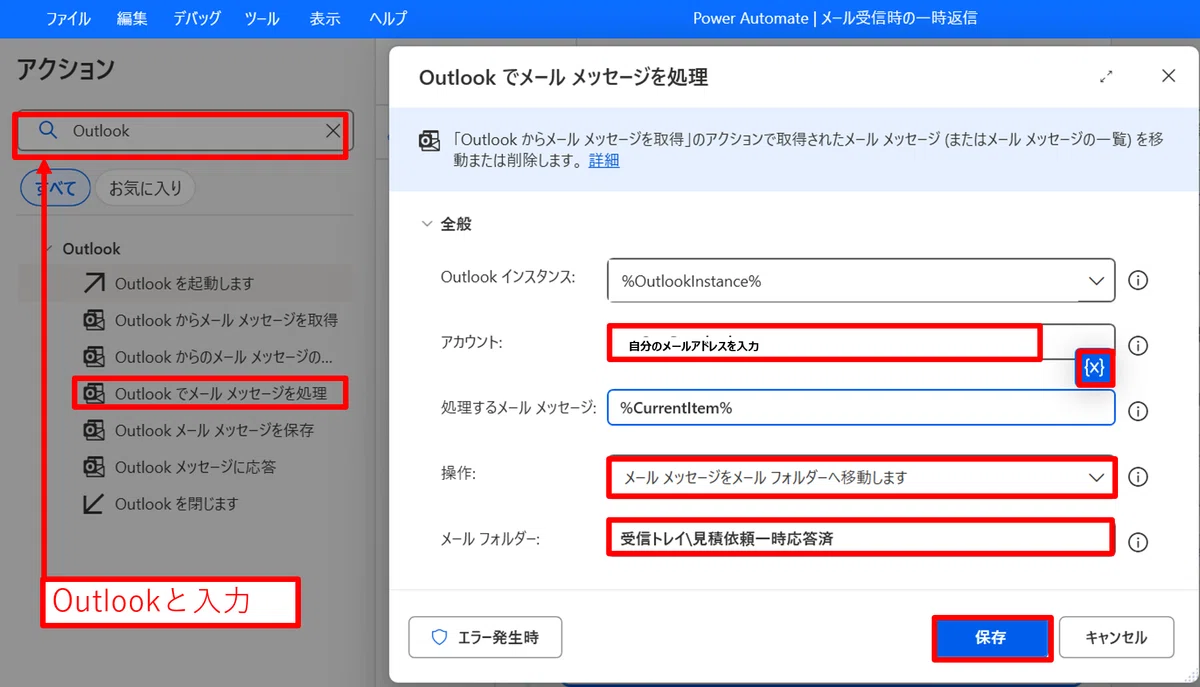1200x687 pixels.
Task: Show info for アカウント
Action: pyautogui.click(x=1137, y=346)
